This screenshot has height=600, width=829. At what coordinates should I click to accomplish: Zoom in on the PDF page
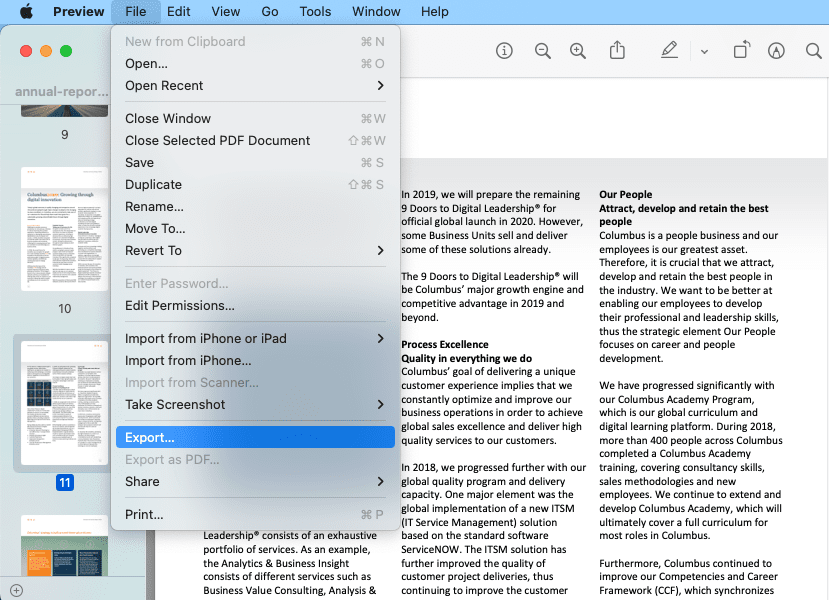578,50
